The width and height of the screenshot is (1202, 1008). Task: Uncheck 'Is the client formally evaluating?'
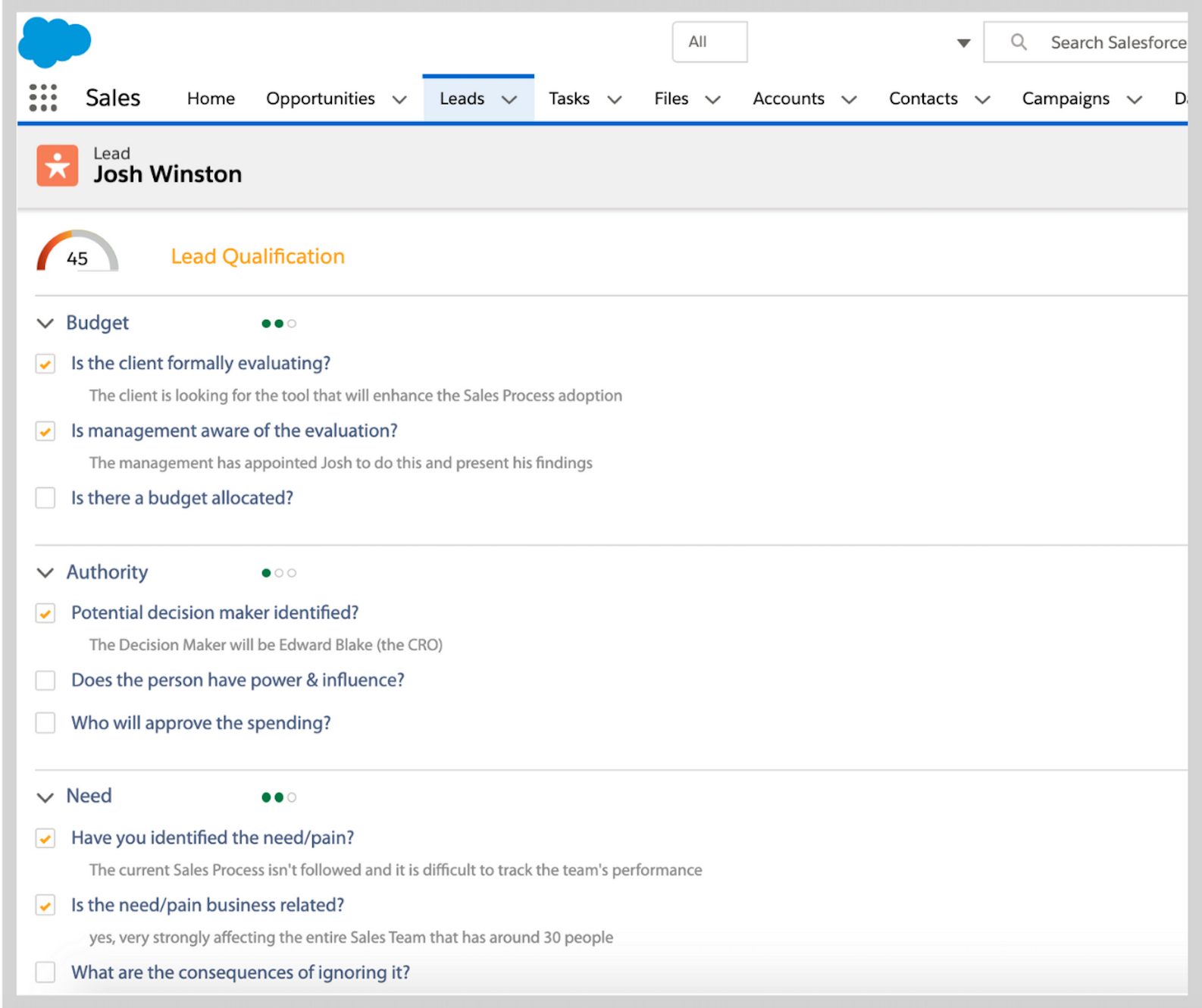pos(45,364)
